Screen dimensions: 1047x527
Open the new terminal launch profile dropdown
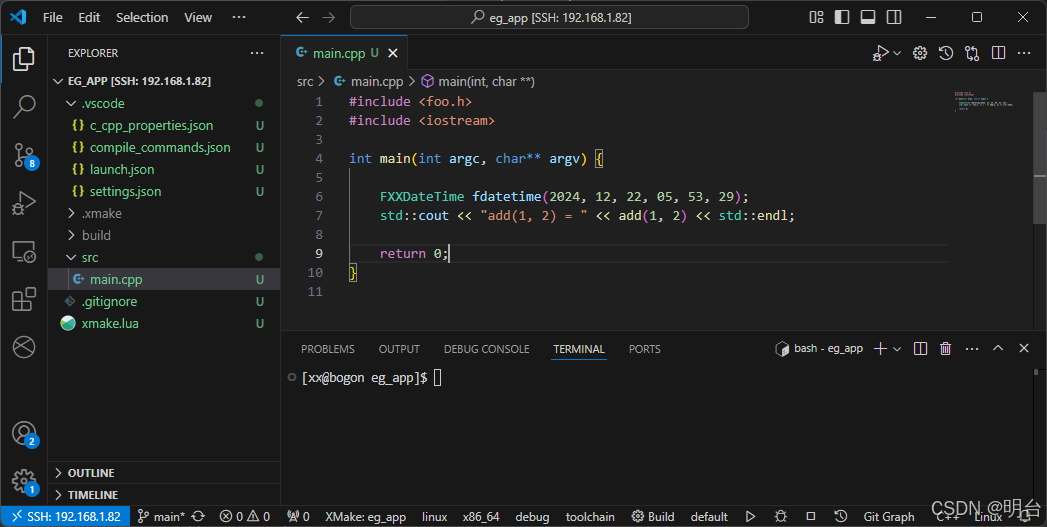pos(897,348)
